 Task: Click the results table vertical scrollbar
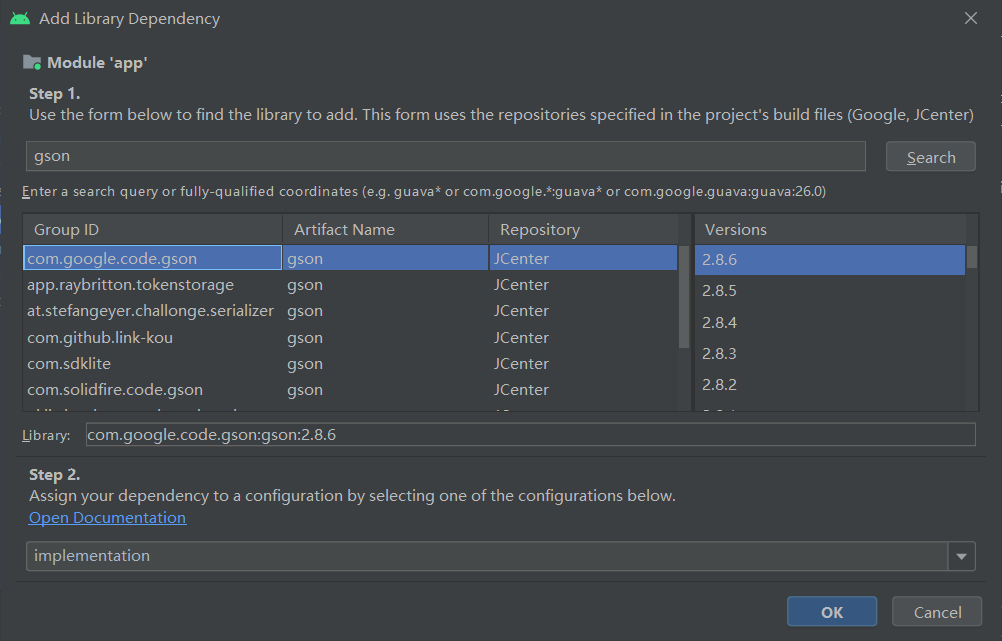click(x=684, y=297)
